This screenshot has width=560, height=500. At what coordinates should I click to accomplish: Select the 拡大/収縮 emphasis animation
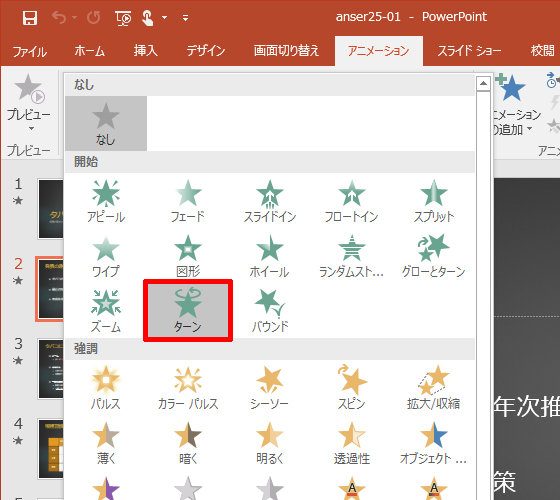(434, 388)
